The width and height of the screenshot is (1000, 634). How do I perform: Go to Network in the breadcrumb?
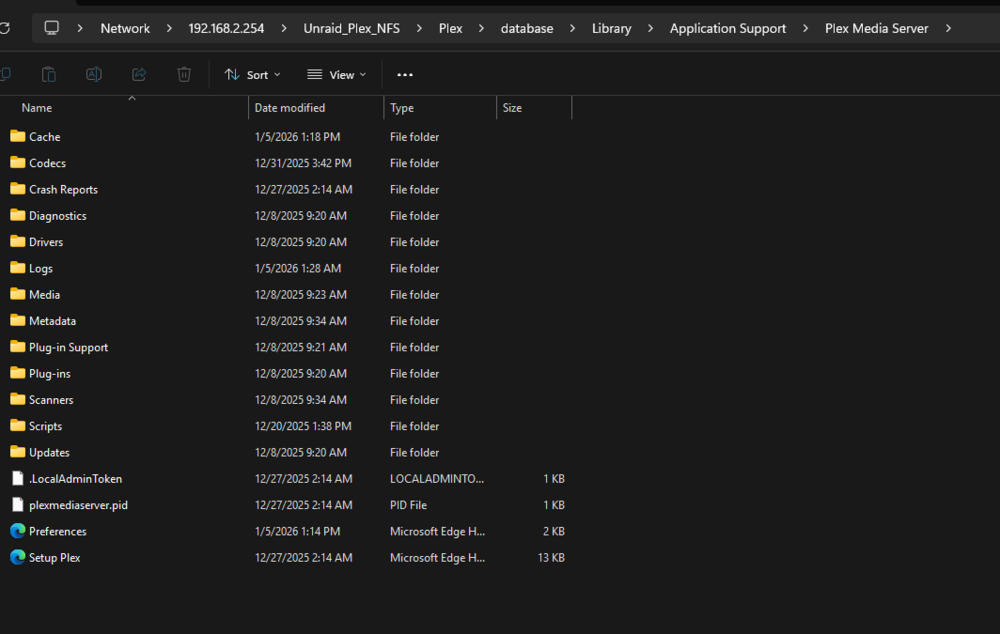tap(125, 28)
